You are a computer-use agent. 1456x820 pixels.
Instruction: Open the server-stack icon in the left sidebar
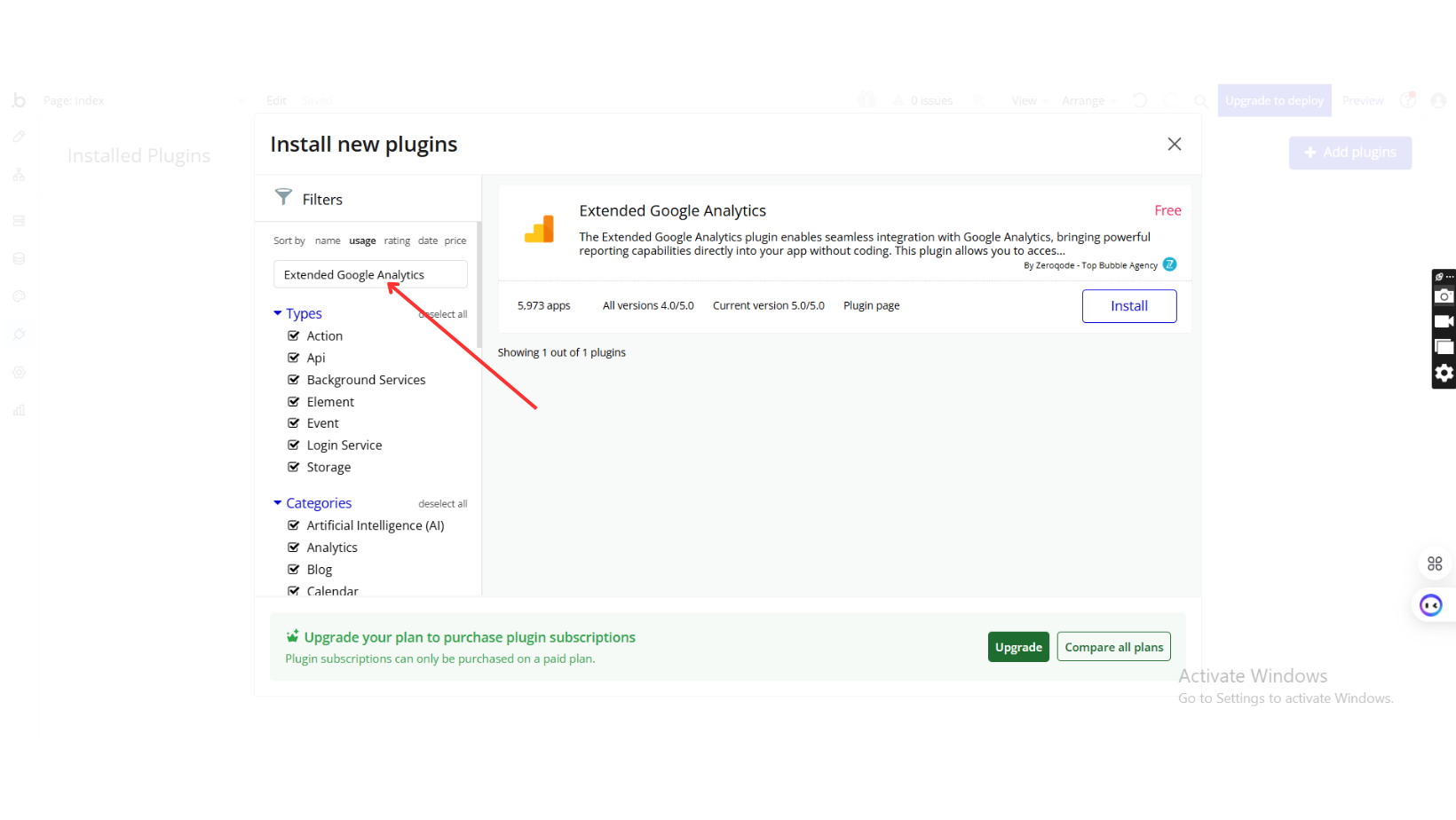(19, 220)
